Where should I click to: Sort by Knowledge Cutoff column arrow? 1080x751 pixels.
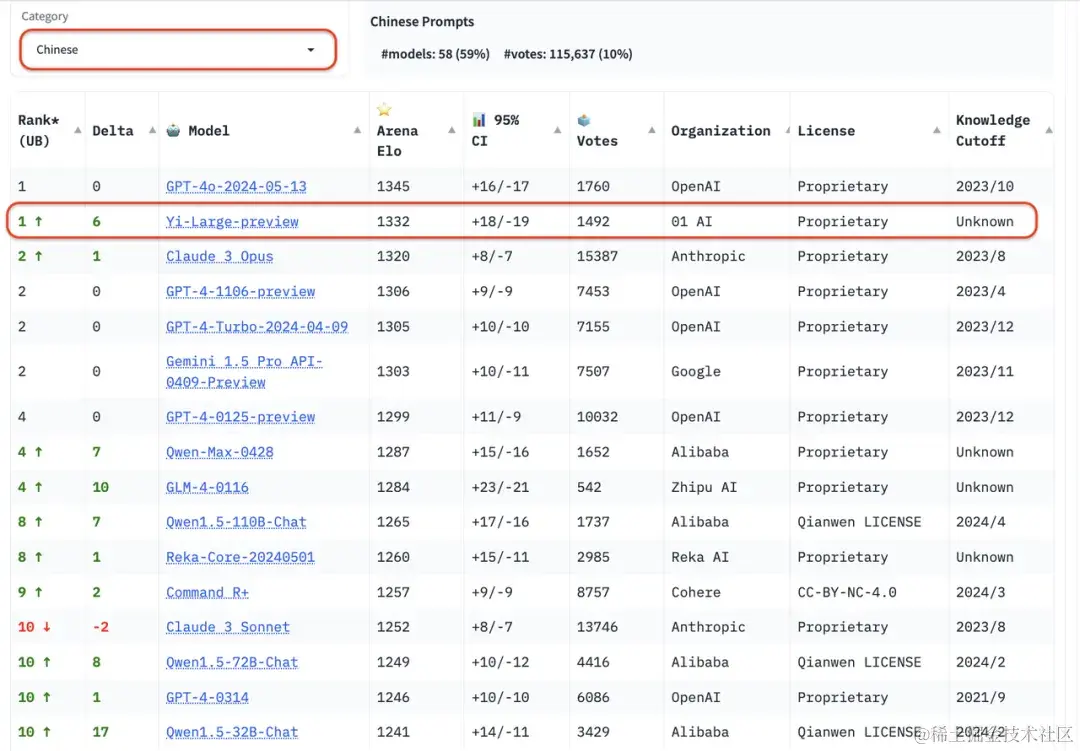[x=1049, y=130]
